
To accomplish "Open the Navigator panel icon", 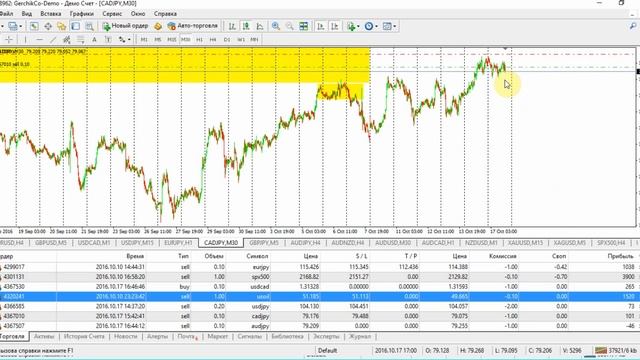I will (62, 26).
